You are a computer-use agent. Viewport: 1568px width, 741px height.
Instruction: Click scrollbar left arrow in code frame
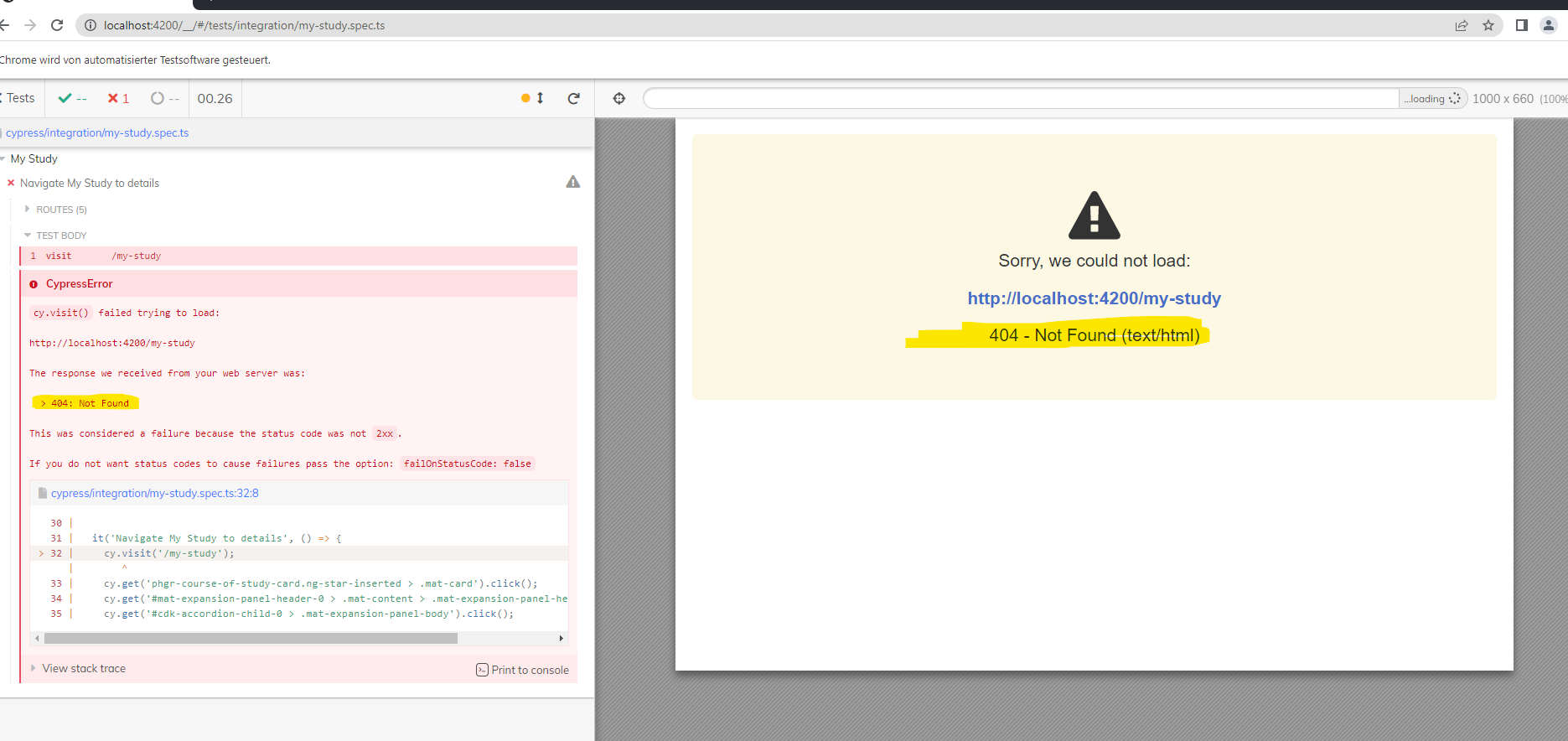pyautogui.click(x=37, y=638)
